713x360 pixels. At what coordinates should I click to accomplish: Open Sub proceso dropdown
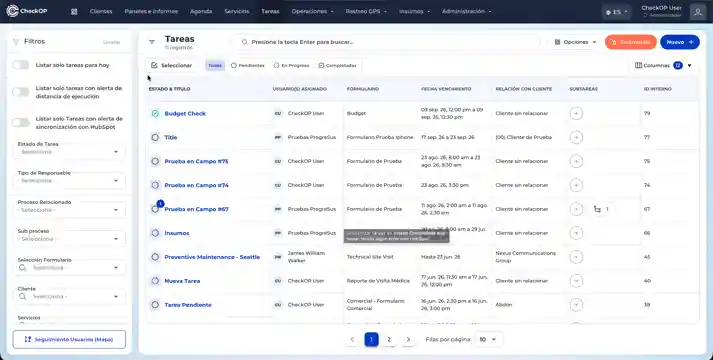pyautogui.click(x=69, y=239)
